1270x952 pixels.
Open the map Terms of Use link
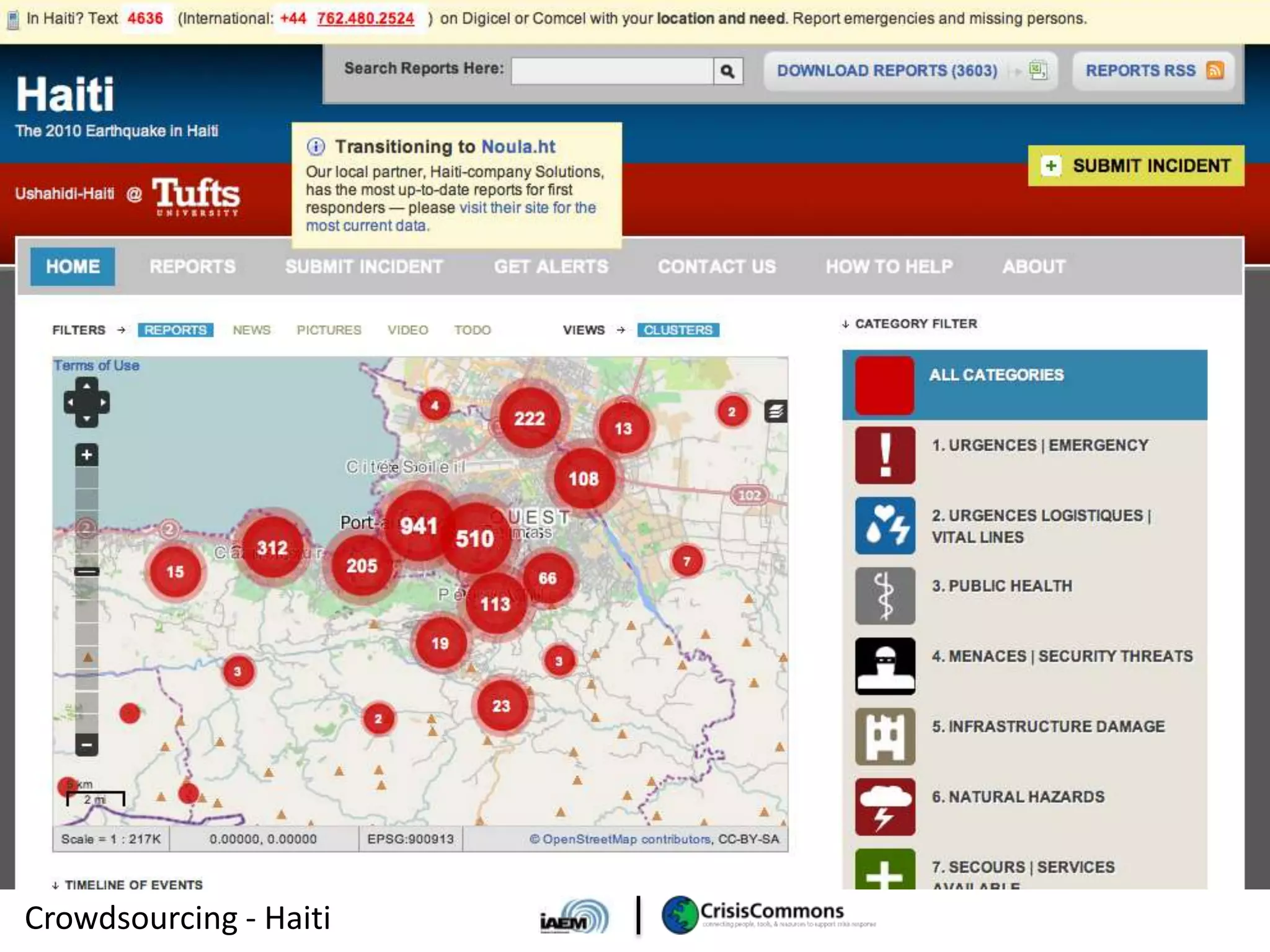click(96, 366)
